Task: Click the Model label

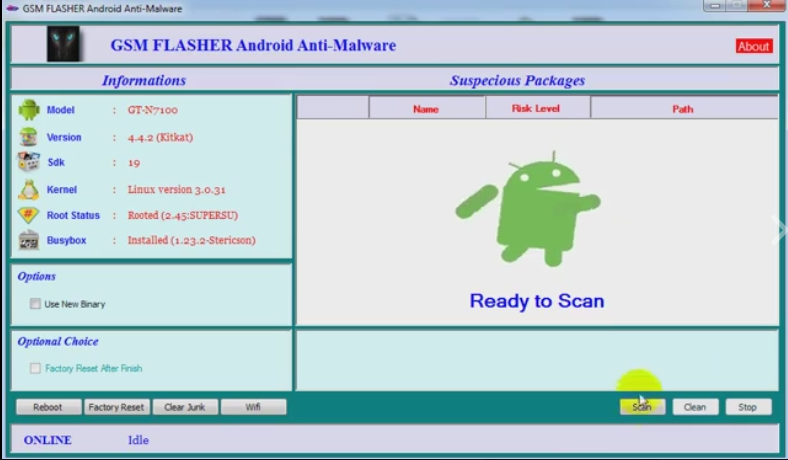Action: pyautogui.click(x=61, y=110)
